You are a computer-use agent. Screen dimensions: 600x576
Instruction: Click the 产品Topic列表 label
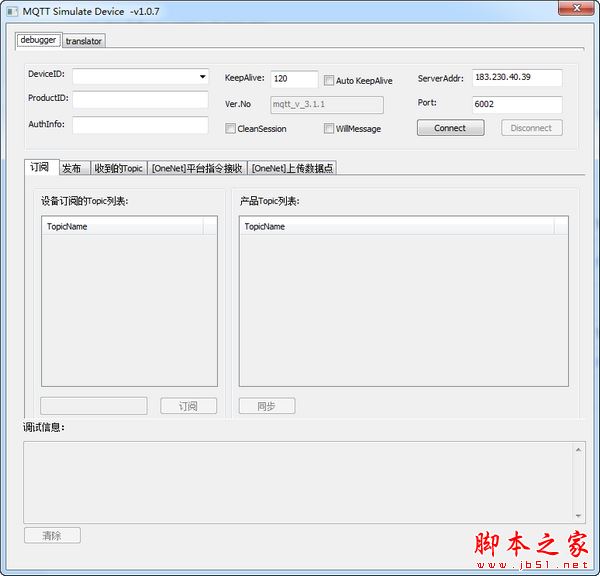pos(270,201)
